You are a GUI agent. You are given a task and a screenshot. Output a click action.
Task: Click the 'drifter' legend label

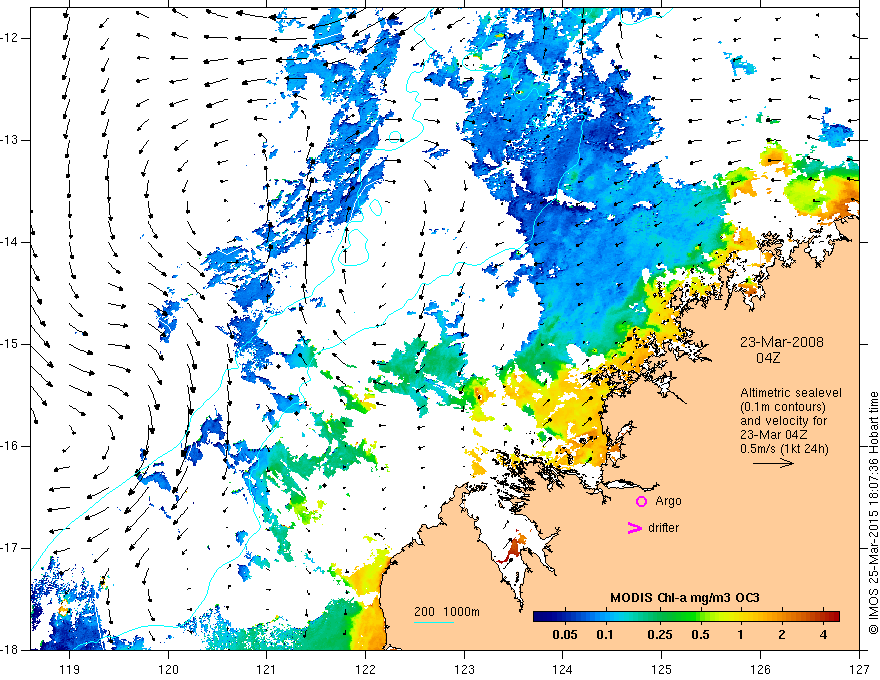[663, 528]
